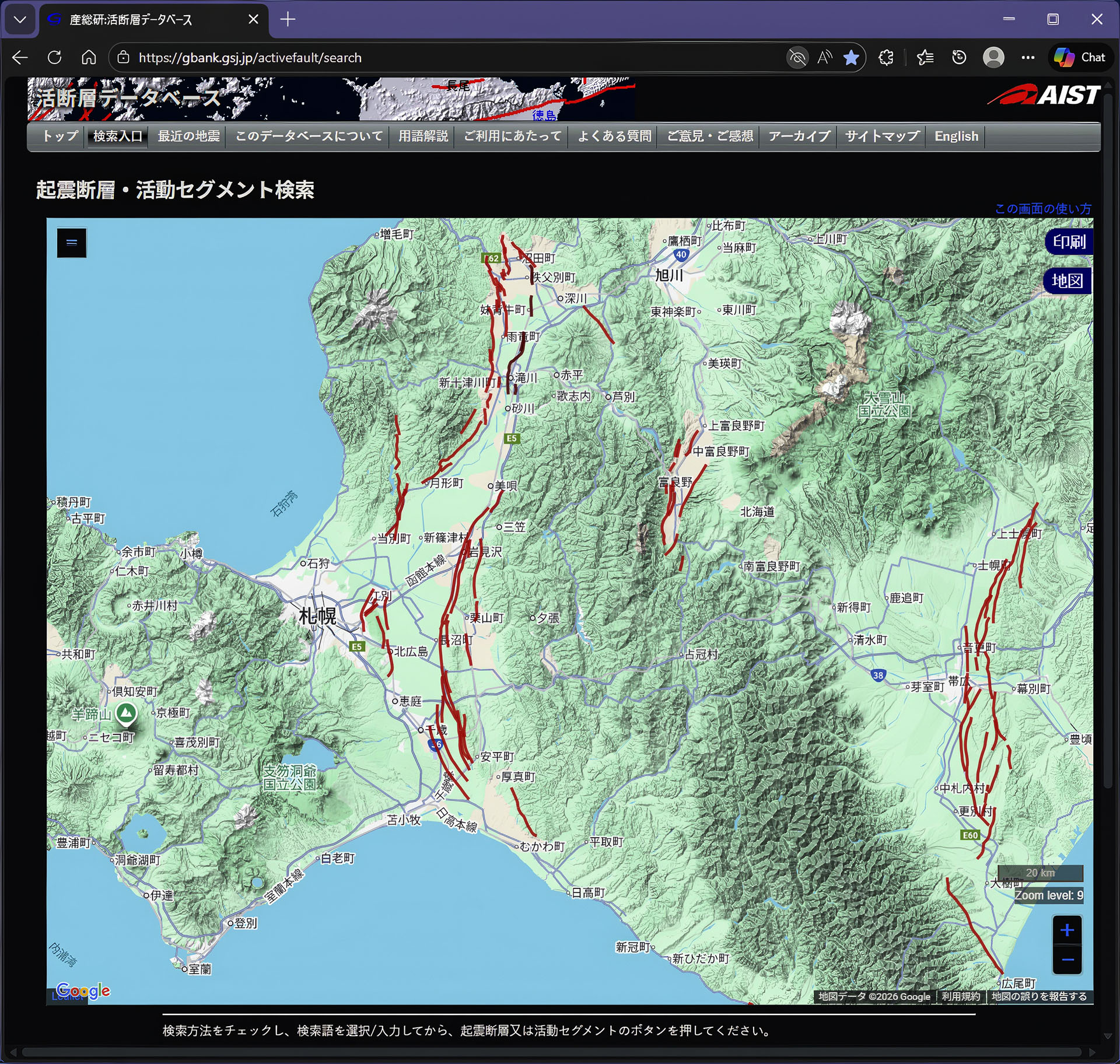Open the map layer menu hamburger icon
This screenshot has height=1064, width=1120.
tap(72, 243)
